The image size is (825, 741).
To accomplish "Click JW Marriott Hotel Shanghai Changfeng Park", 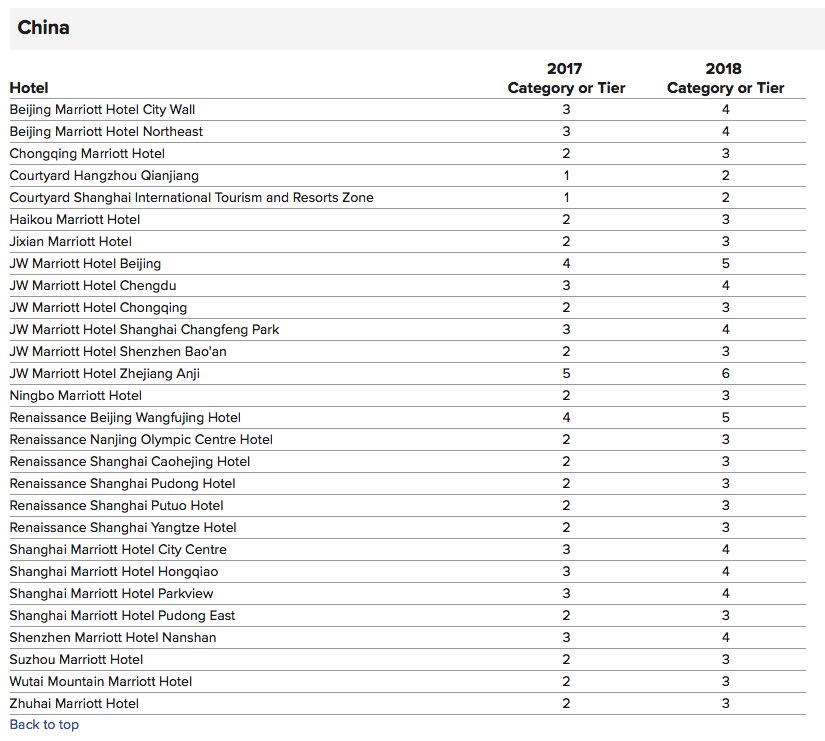I will tap(144, 329).
